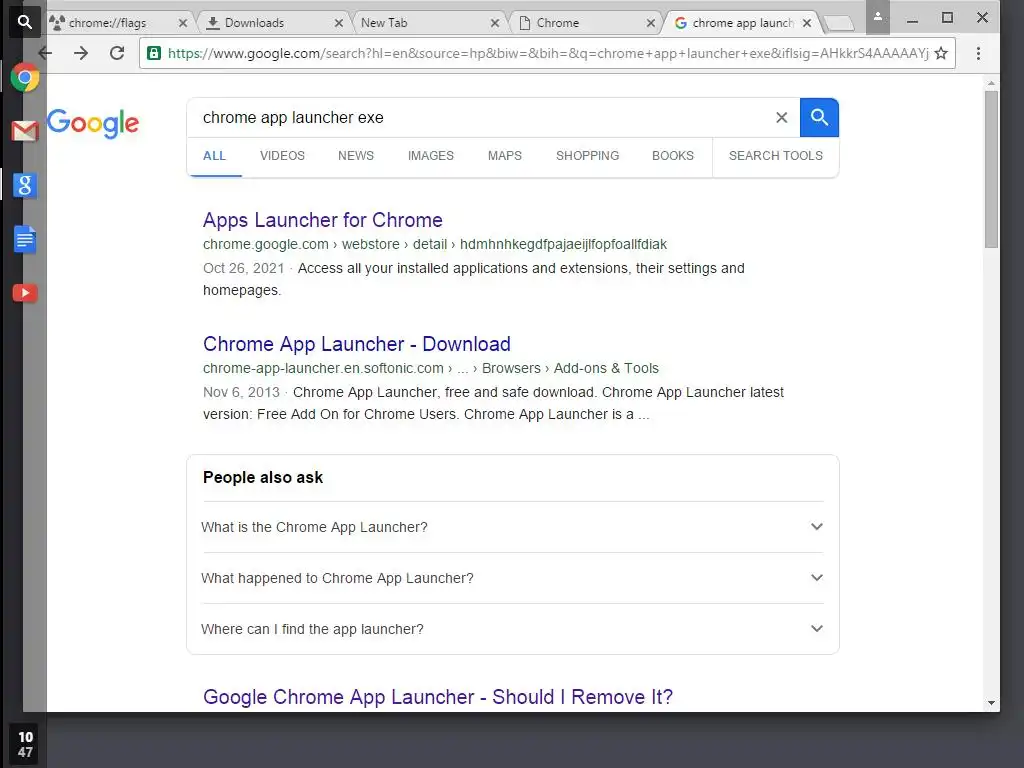Screen dimensions: 1024x768
Task: Close the chrome app launcher search tab
Action: point(807,23)
